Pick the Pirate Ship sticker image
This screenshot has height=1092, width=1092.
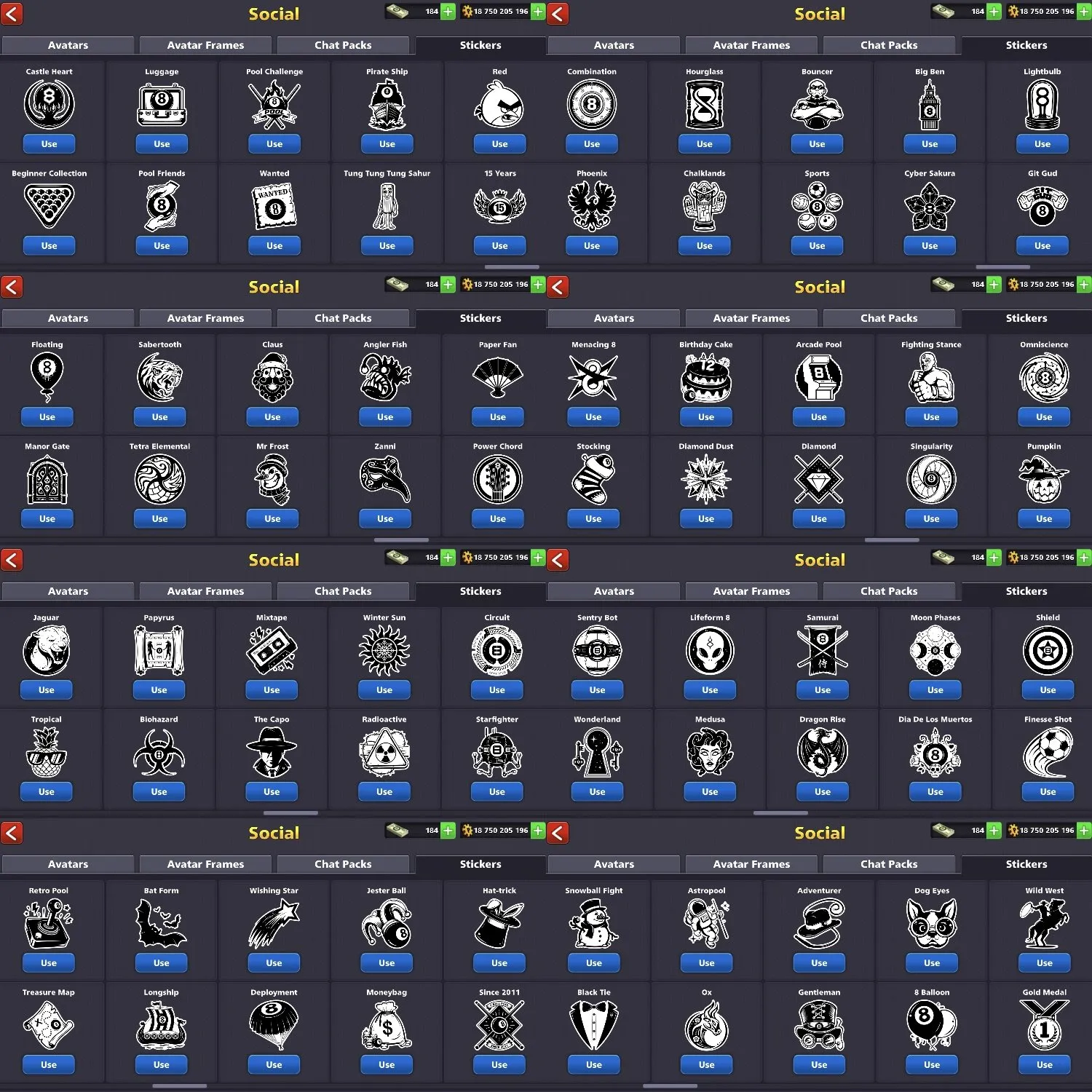(387, 104)
